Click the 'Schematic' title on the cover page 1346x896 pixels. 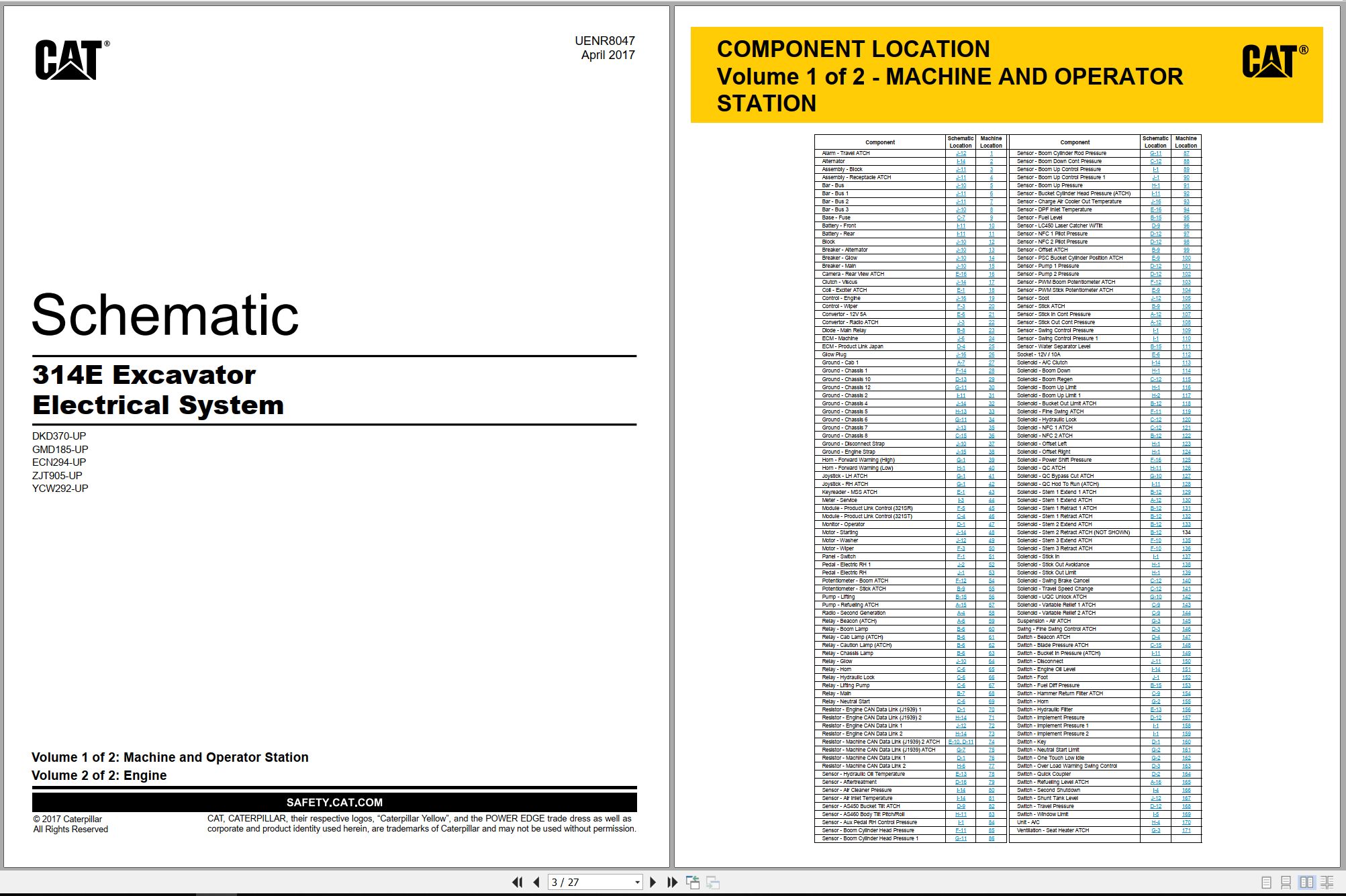point(165,315)
